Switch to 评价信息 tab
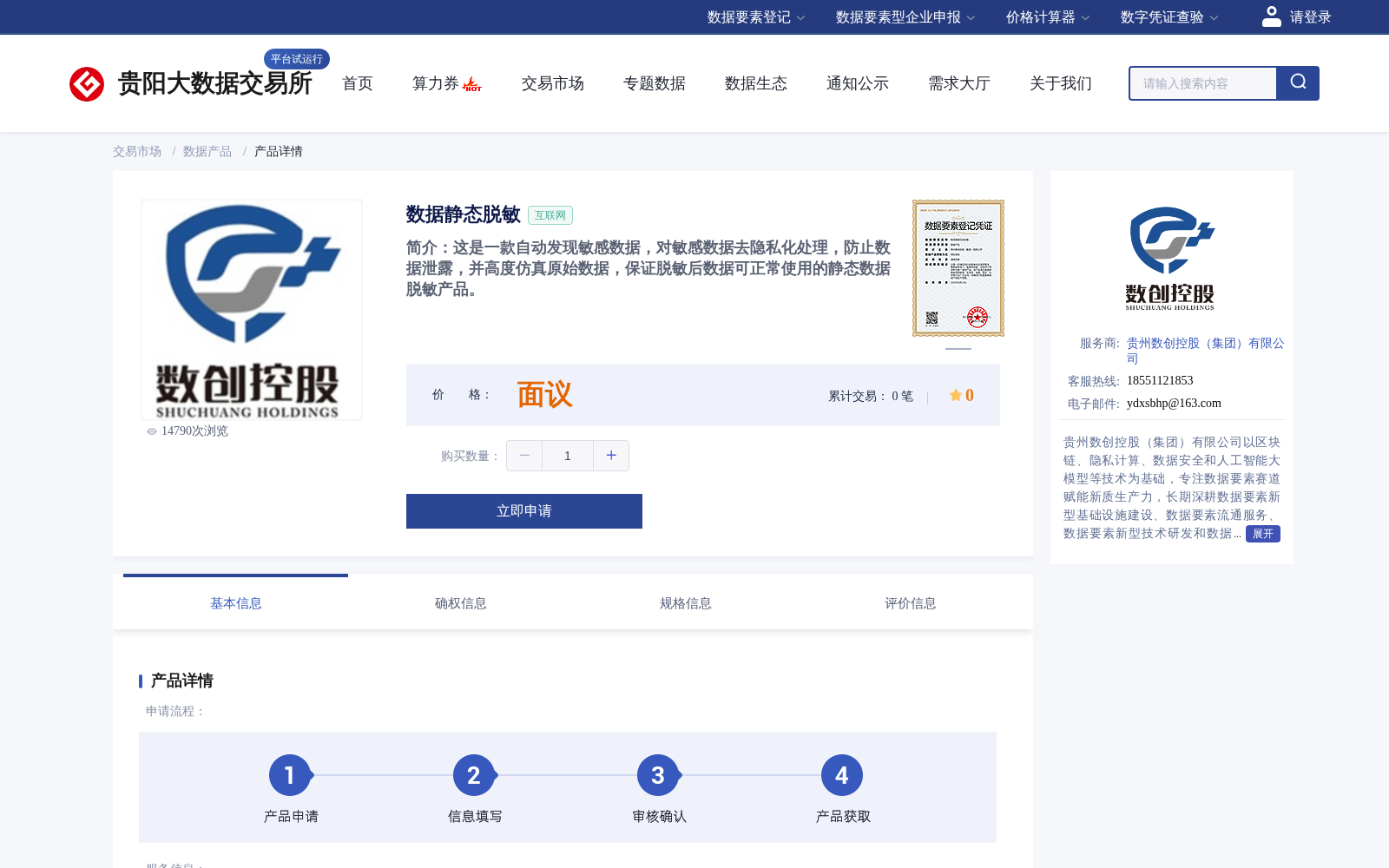 pyautogui.click(x=910, y=603)
